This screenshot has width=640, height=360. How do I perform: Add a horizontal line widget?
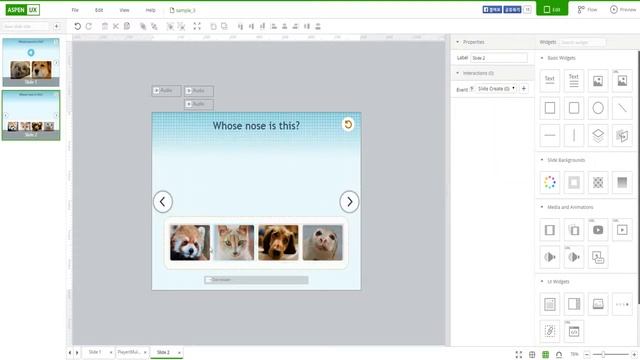tap(550, 135)
